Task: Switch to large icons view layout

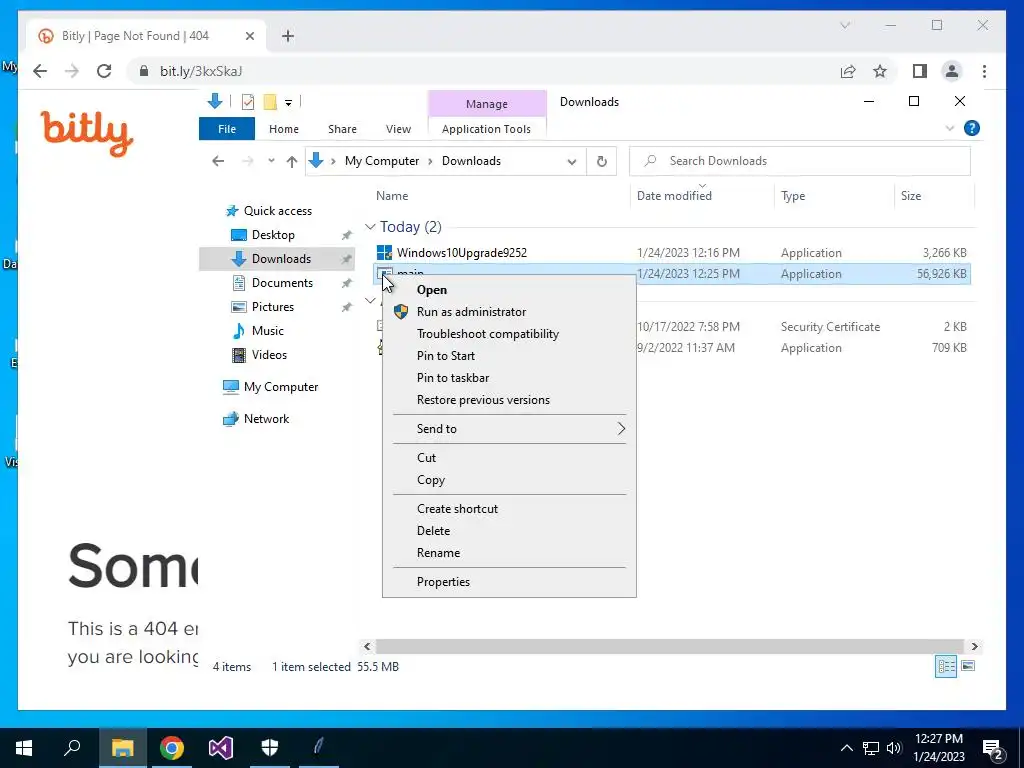Action: (x=968, y=666)
